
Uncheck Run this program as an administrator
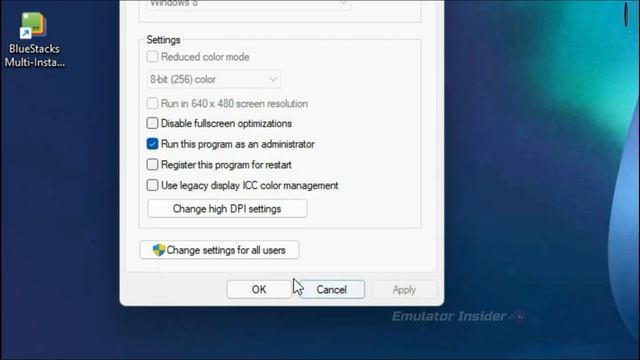click(152, 144)
